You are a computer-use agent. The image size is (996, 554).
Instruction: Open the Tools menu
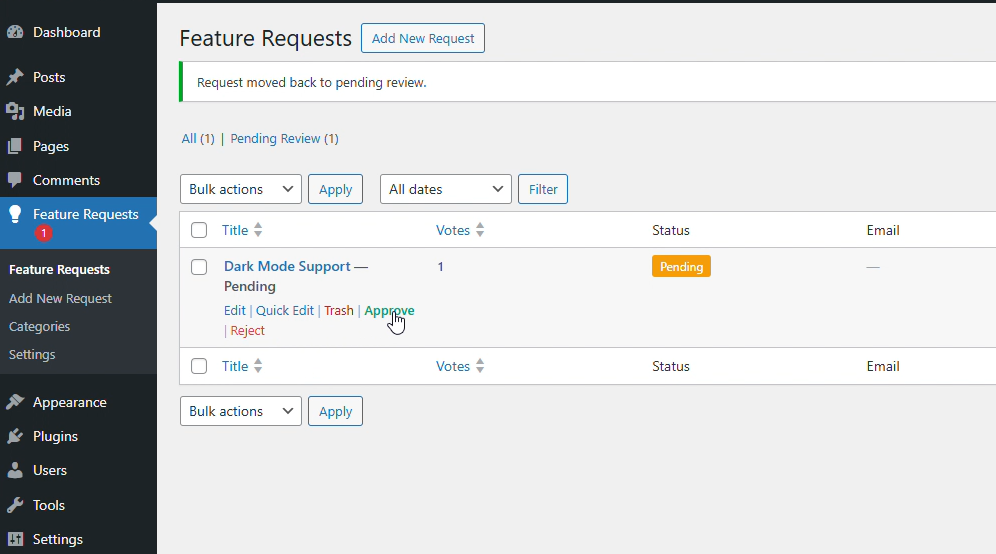pyautogui.click(x=49, y=505)
